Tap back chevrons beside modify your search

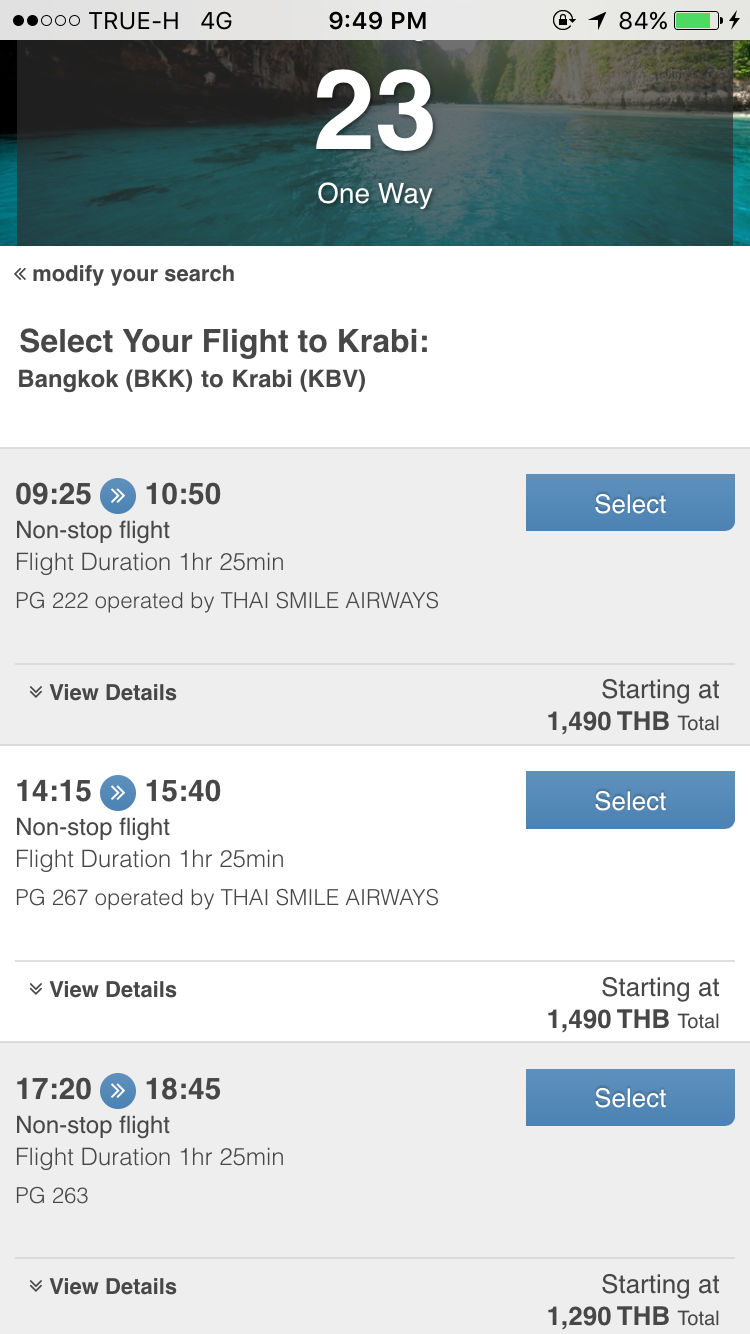click(20, 274)
